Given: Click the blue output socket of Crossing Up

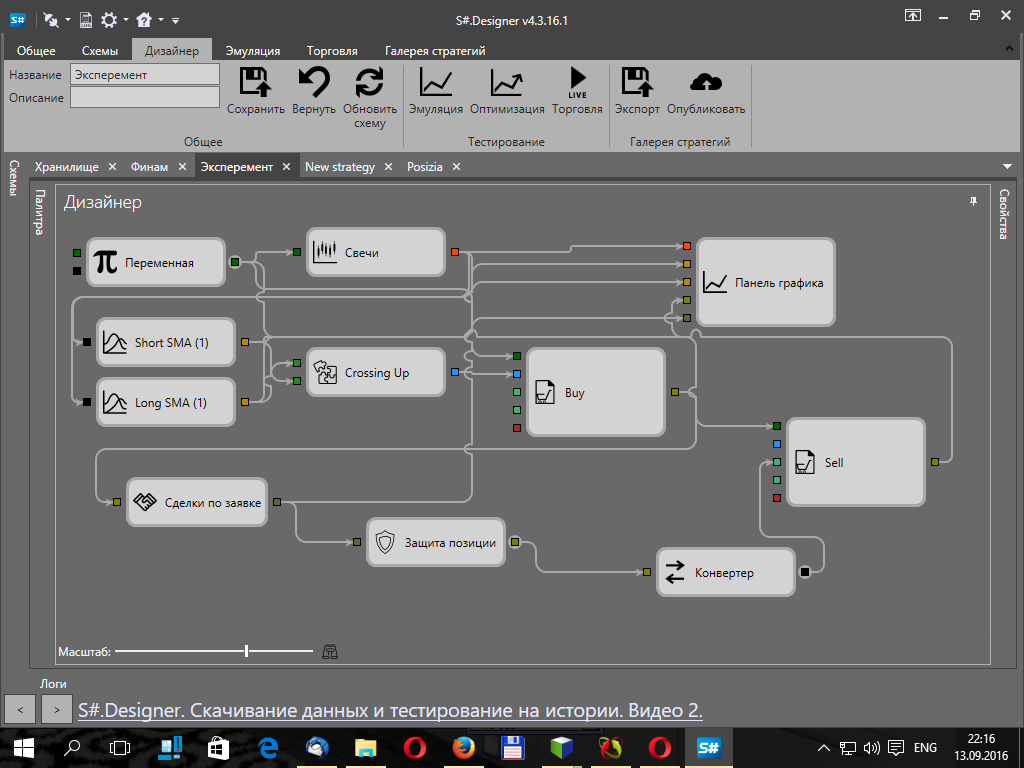Looking at the screenshot, I should (455, 372).
